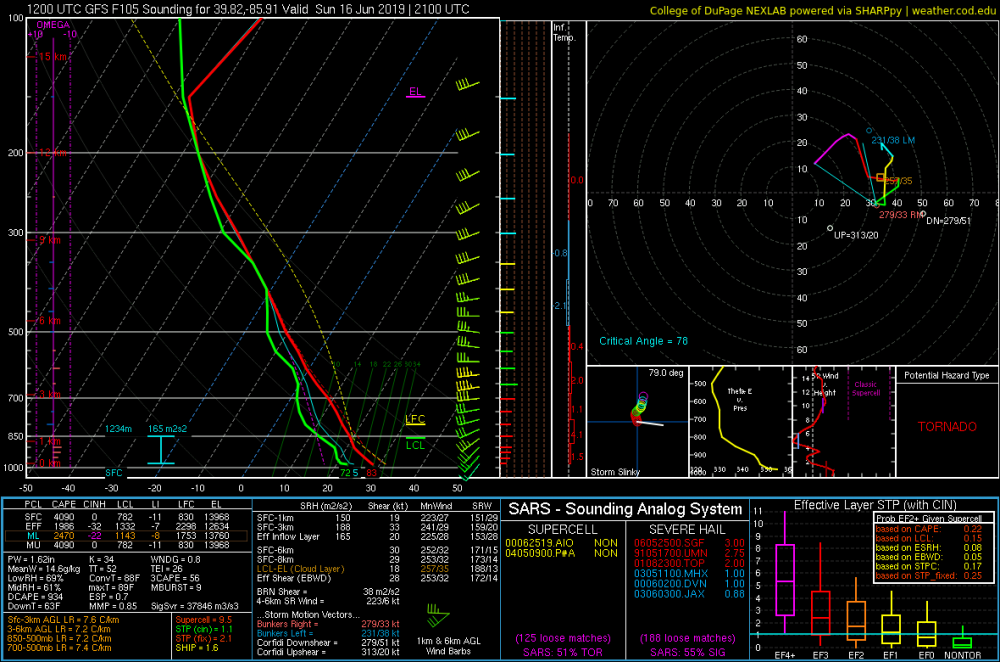
Task: Click the College of DuPage NEXLAB credit text
Action: [823, 10]
